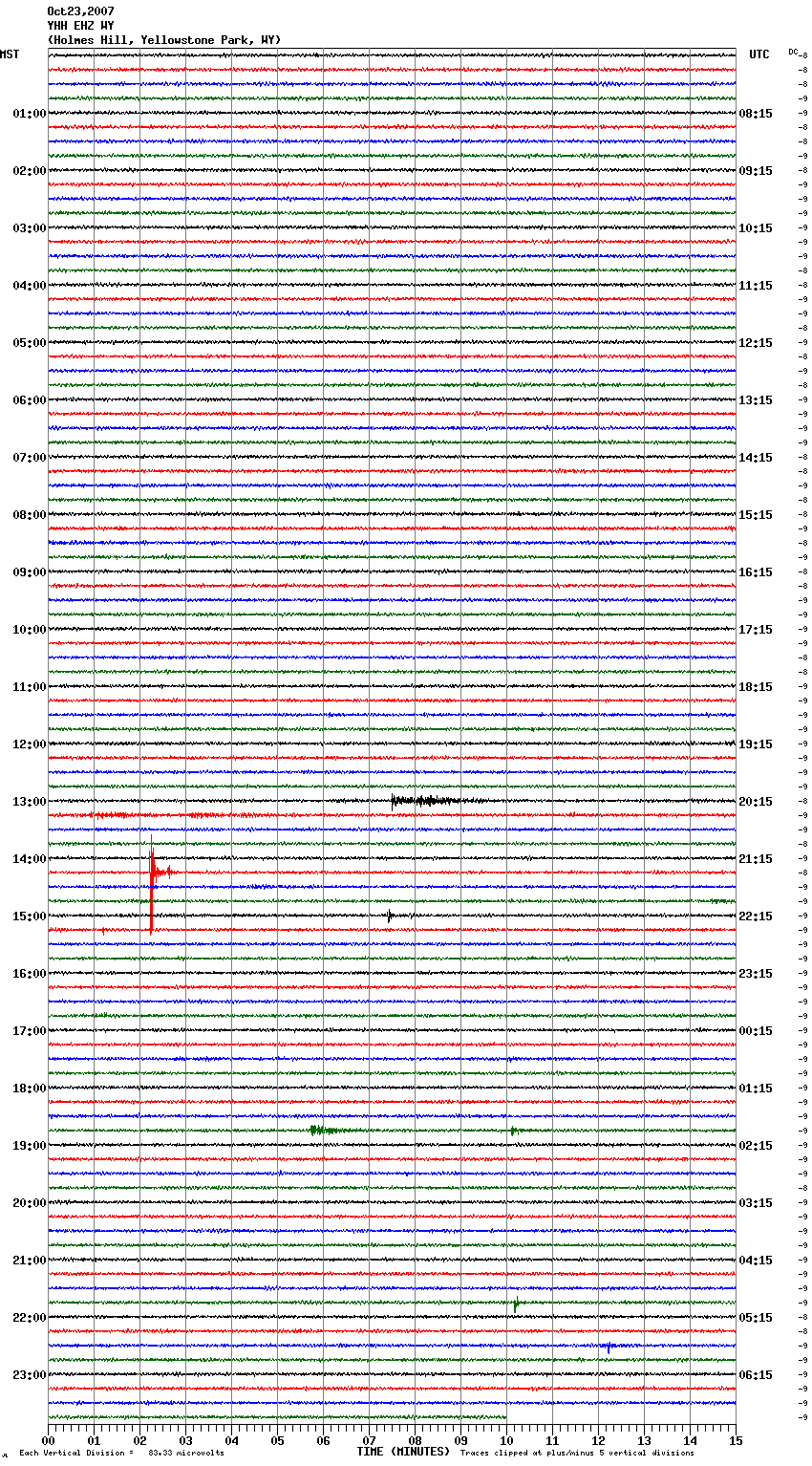Viewport: 812px width, 1466px height.
Task: Click the "18:15" UTC time label
Action: coord(756,687)
